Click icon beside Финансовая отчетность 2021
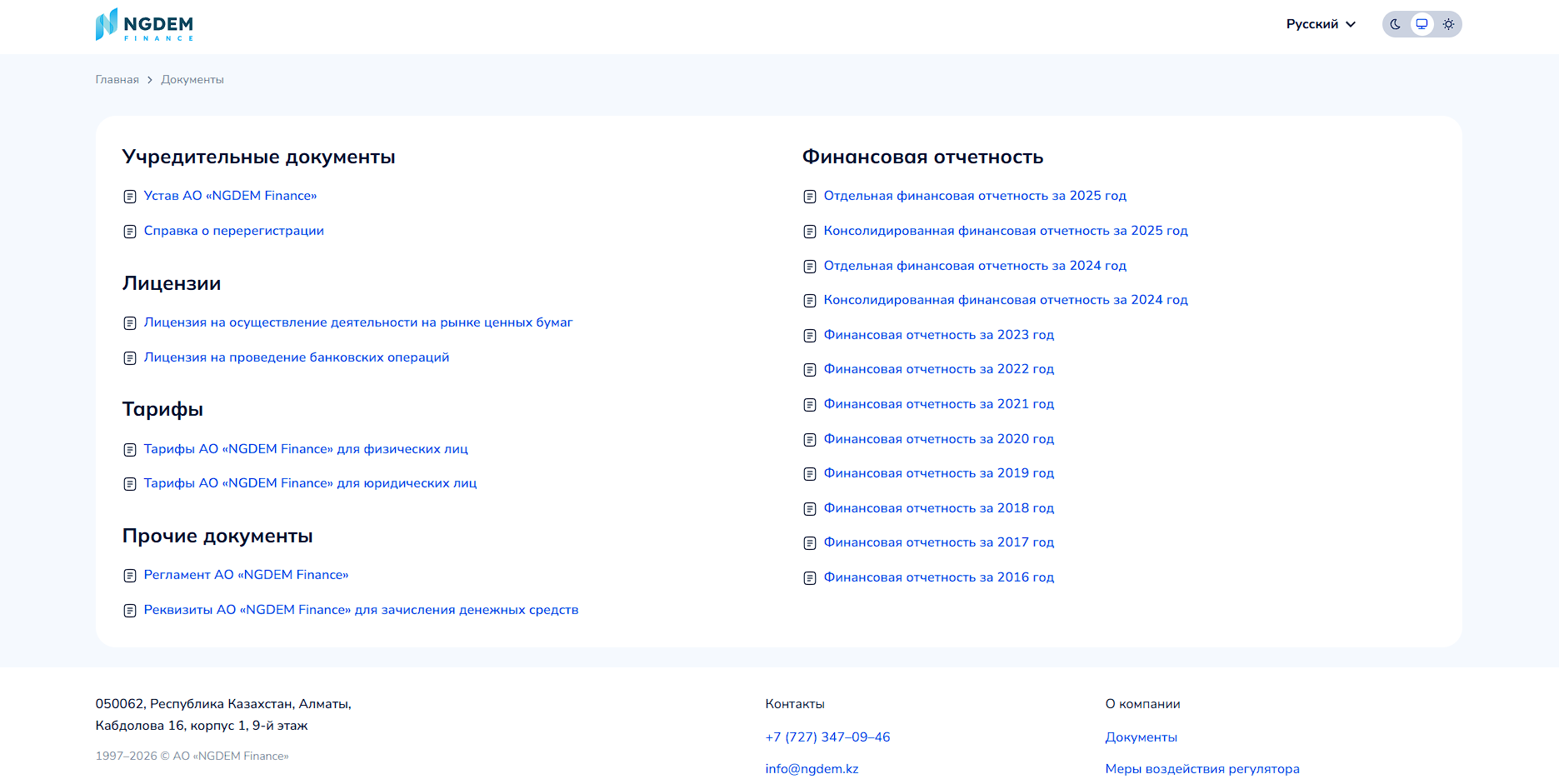 pyautogui.click(x=810, y=405)
